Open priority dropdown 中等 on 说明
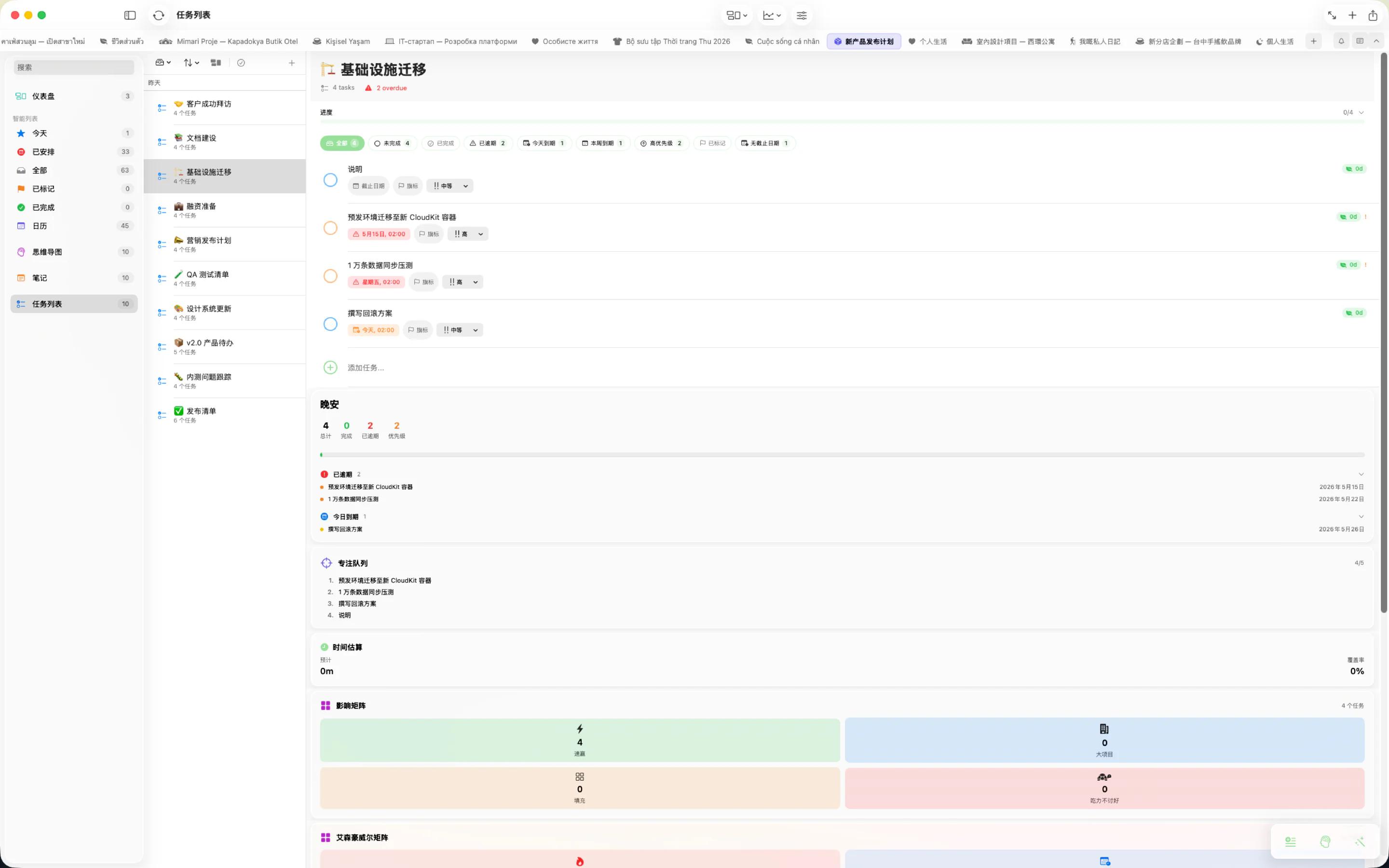 click(450, 186)
